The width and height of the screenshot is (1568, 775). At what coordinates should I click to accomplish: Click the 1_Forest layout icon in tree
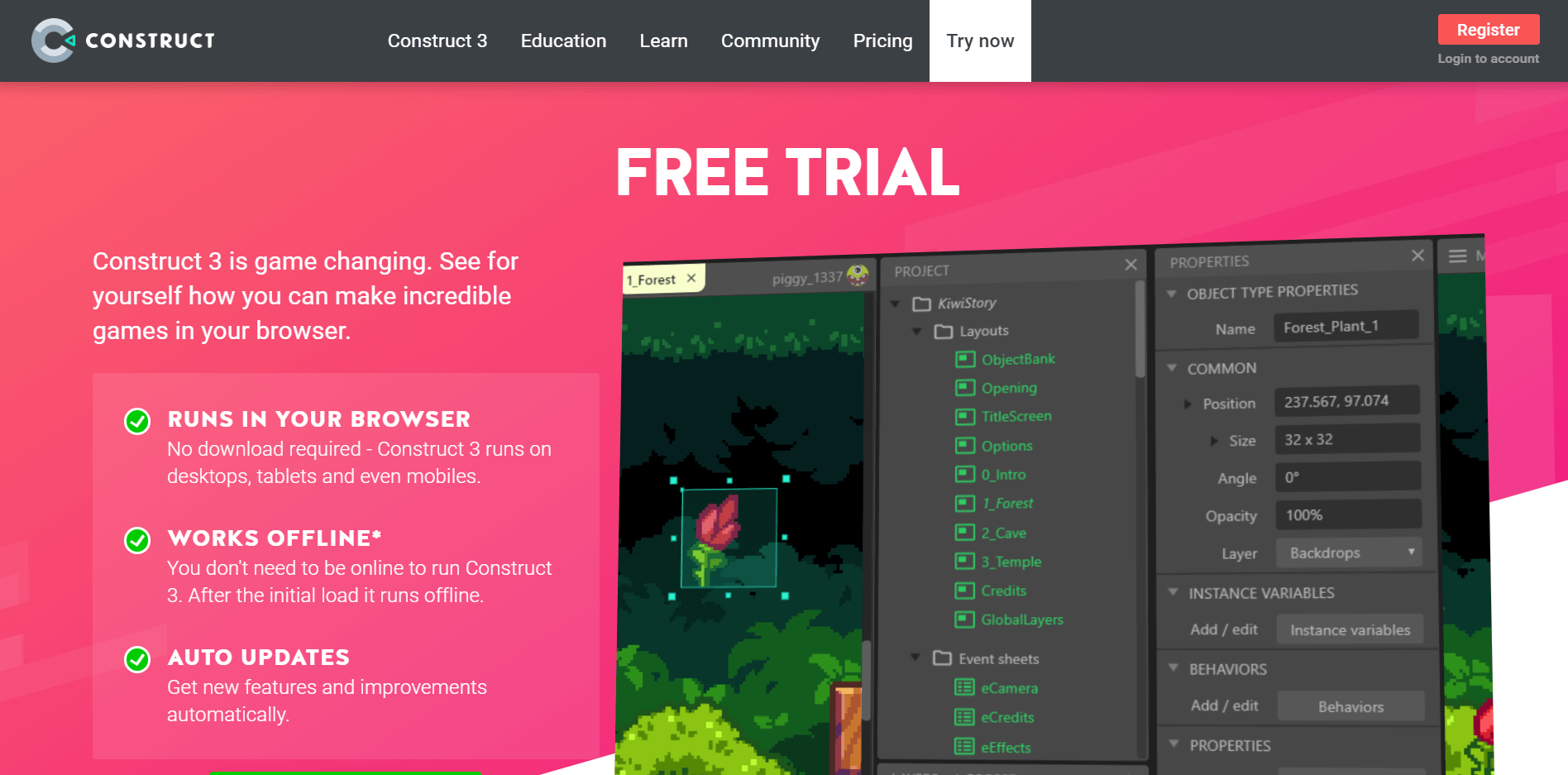click(965, 503)
